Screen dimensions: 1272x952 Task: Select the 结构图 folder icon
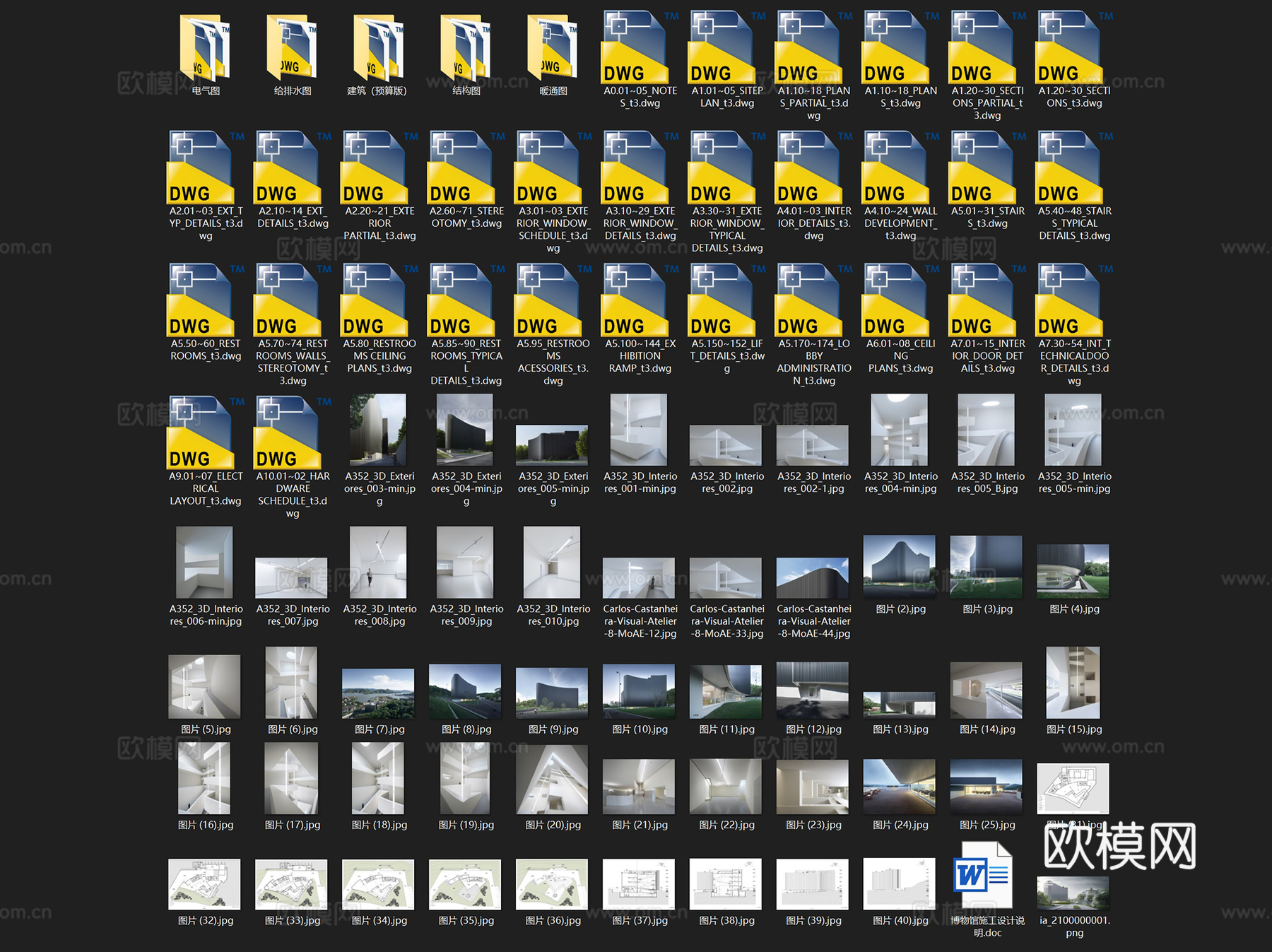(466, 48)
